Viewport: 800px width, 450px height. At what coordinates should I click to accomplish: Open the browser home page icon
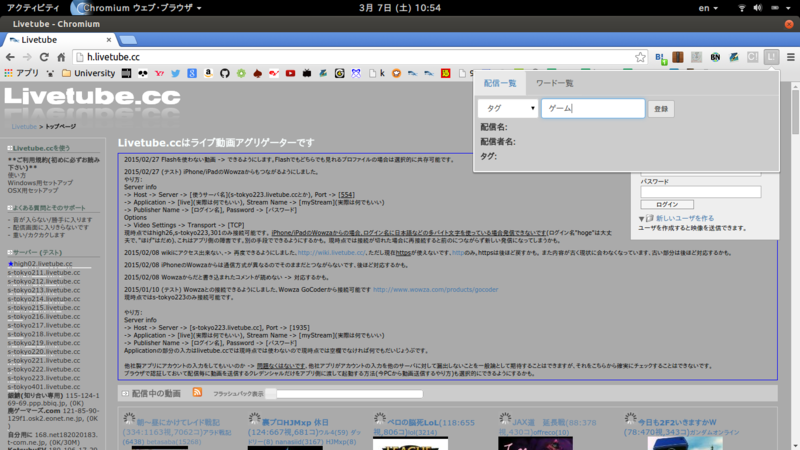(x=61, y=57)
